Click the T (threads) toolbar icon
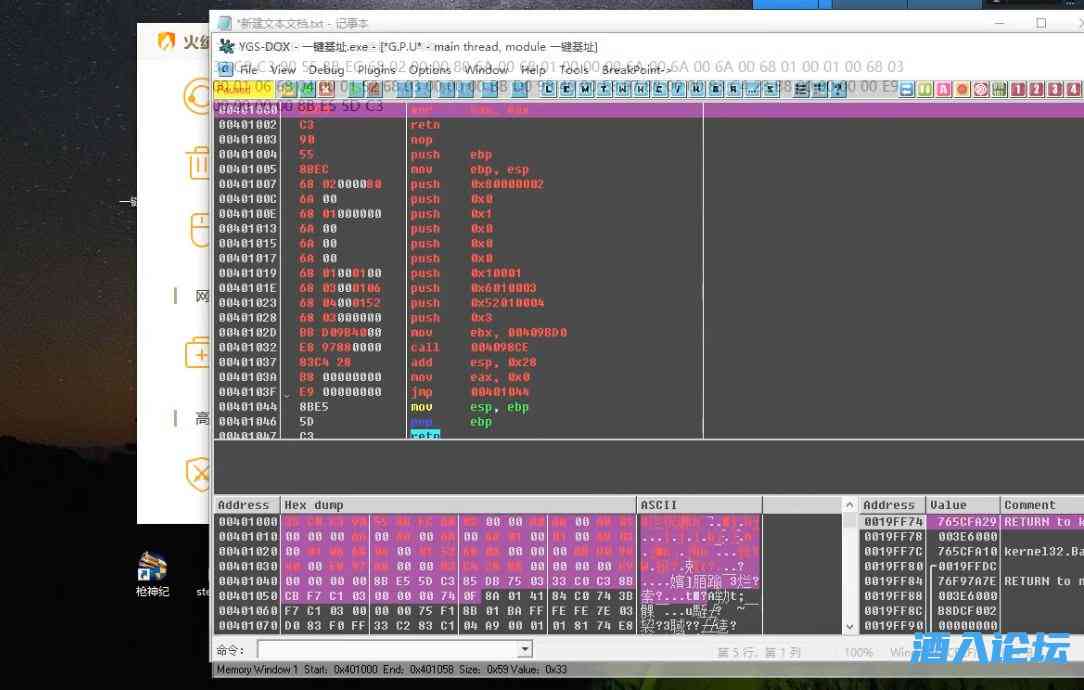 pyautogui.click(x=601, y=89)
